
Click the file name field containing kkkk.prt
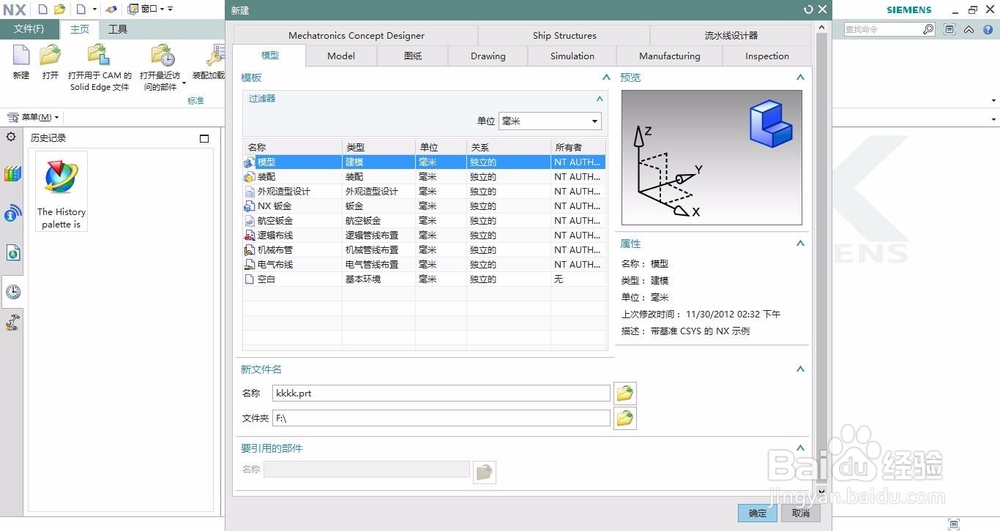pos(441,393)
